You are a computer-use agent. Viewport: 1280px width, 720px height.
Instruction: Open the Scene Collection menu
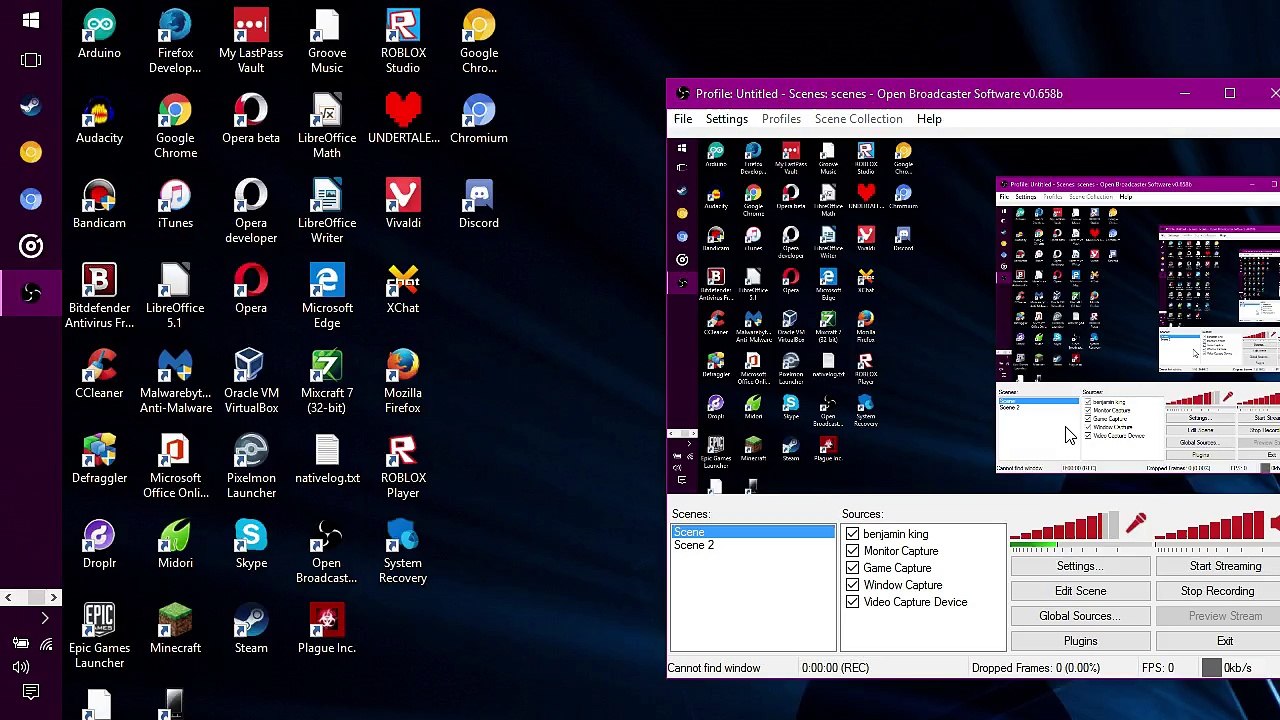858,119
